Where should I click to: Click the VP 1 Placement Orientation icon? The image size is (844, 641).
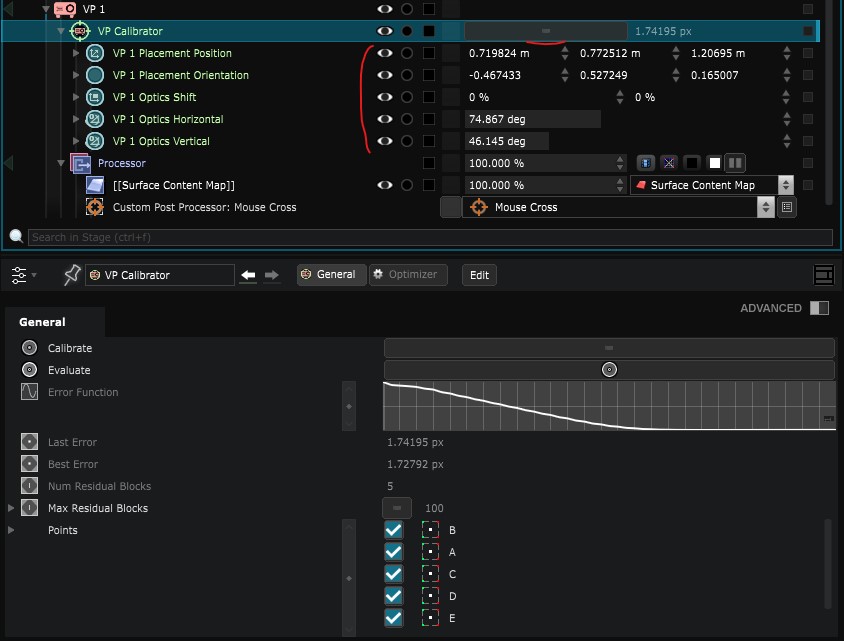pos(95,75)
